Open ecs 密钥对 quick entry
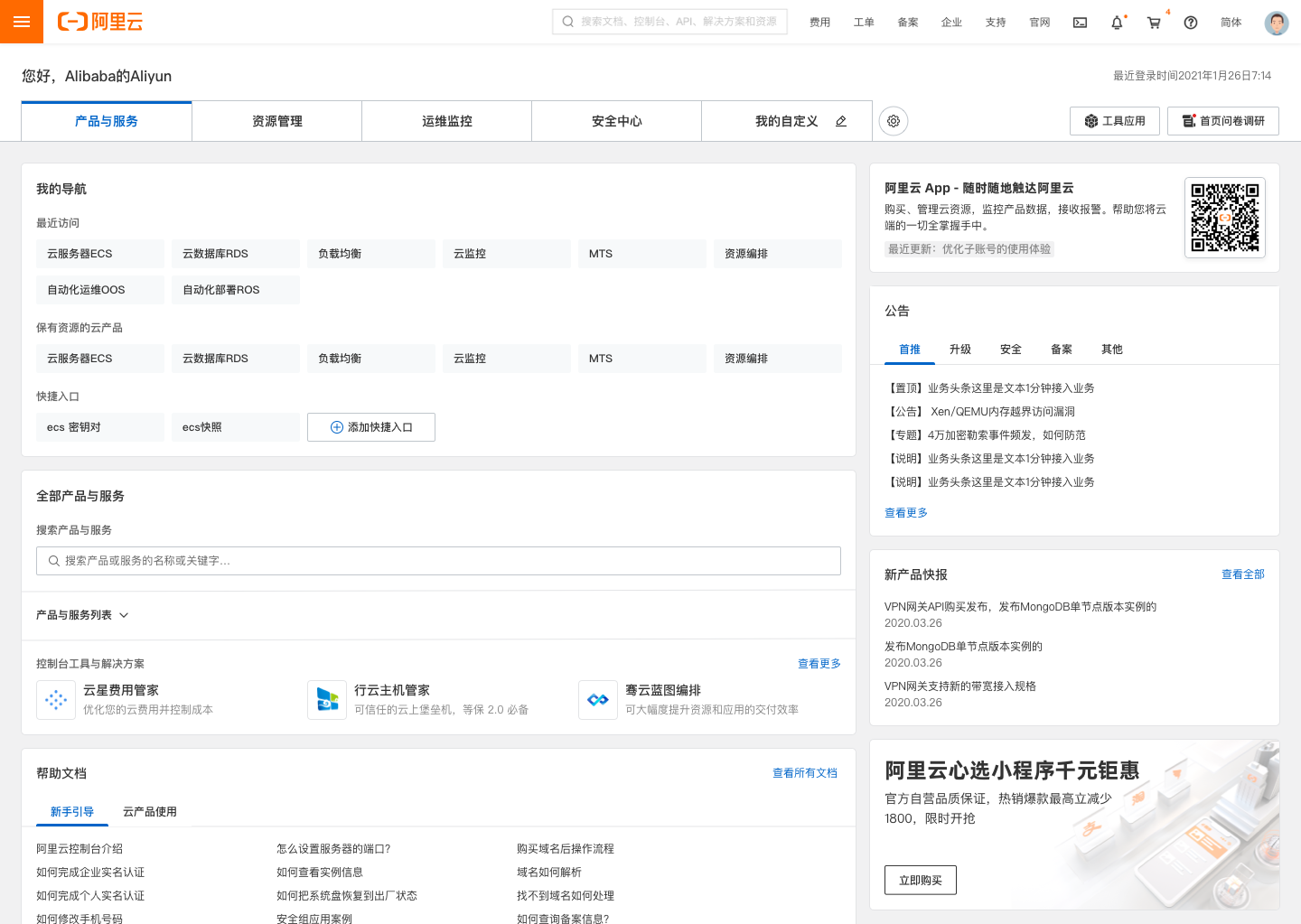The height and width of the screenshot is (924, 1301). pos(100,427)
